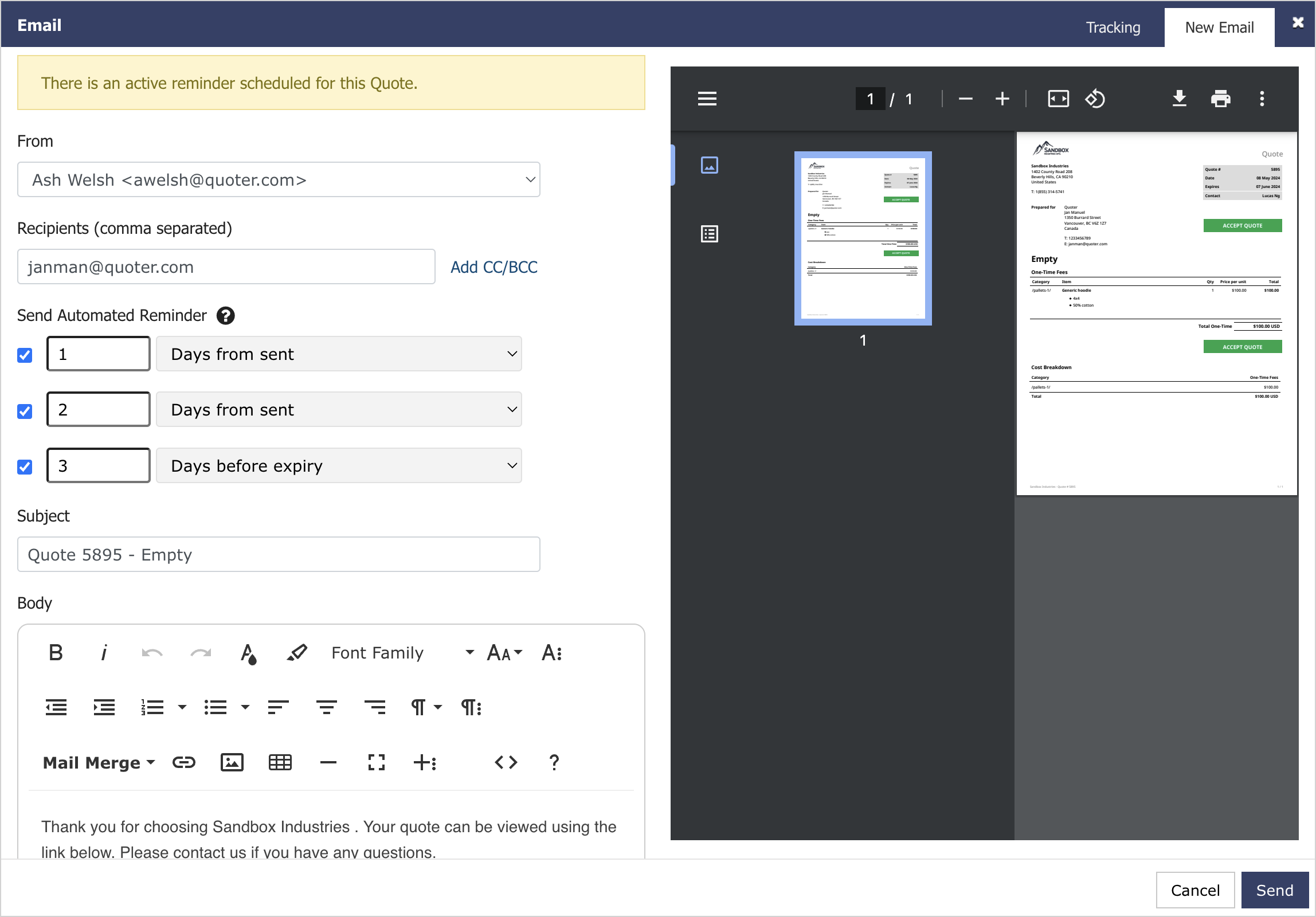Open PDF viewer more actions menu
Screen dimensions: 1316x917
(1262, 99)
